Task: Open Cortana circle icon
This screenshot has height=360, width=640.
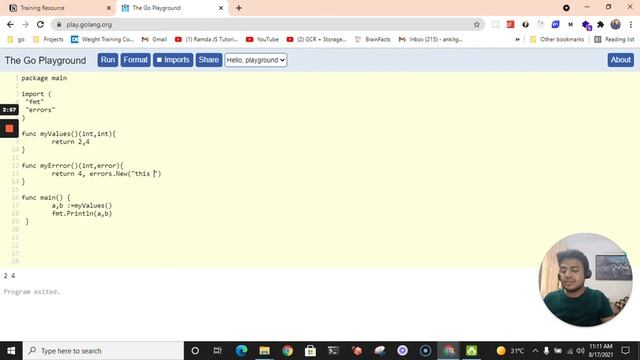Action: [195, 351]
